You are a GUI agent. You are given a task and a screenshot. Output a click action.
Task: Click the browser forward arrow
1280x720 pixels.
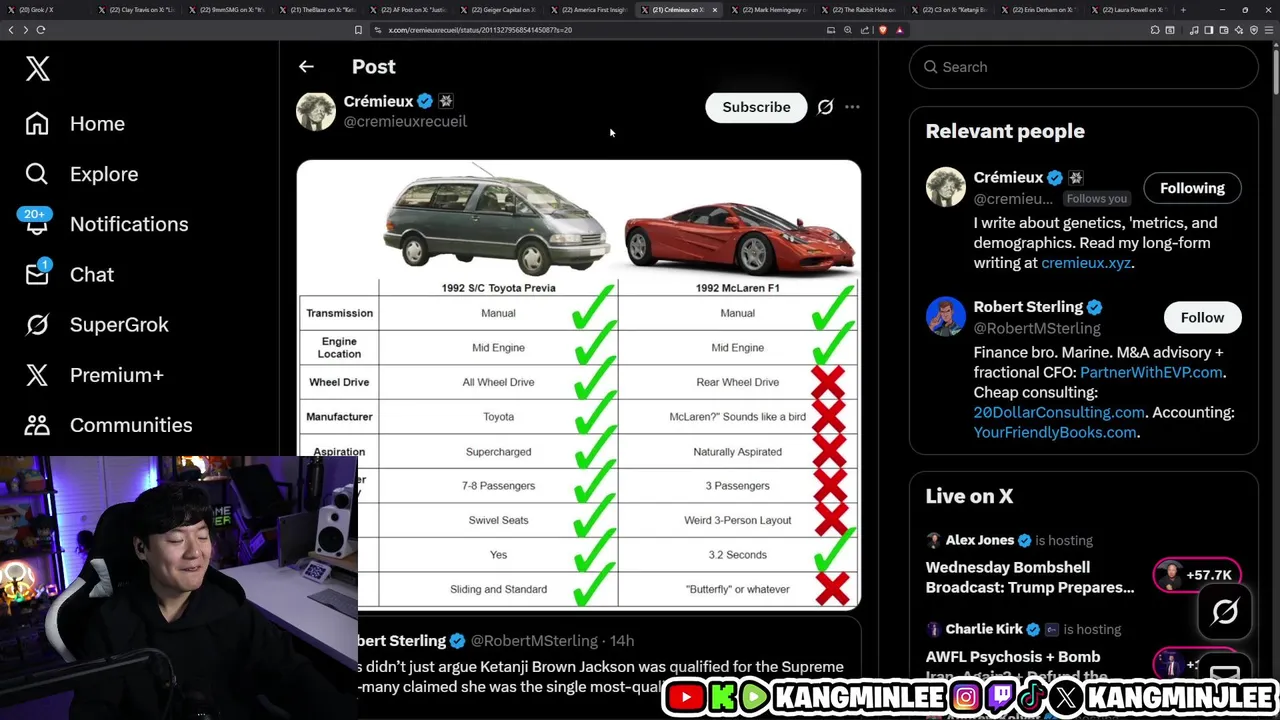click(25, 30)
